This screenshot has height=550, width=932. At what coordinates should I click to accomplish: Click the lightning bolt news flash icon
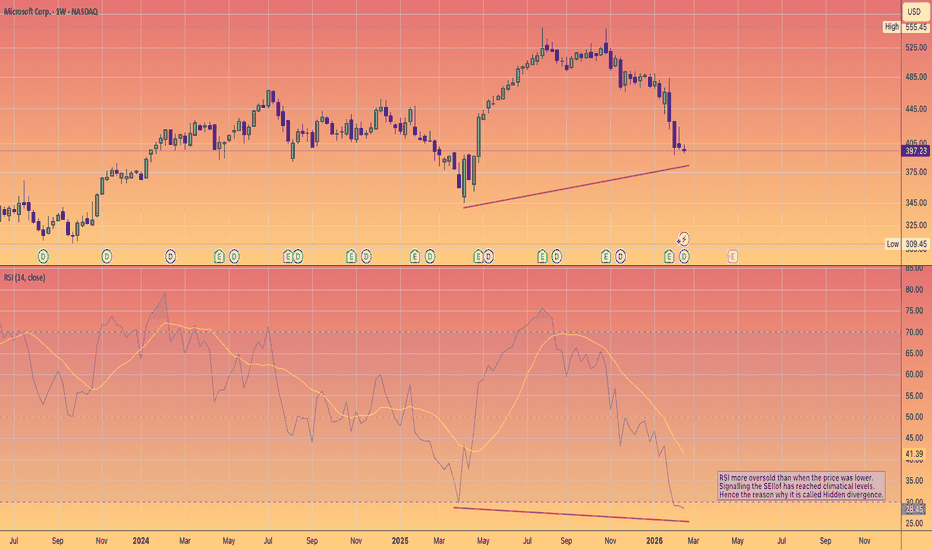click(684, 239)
